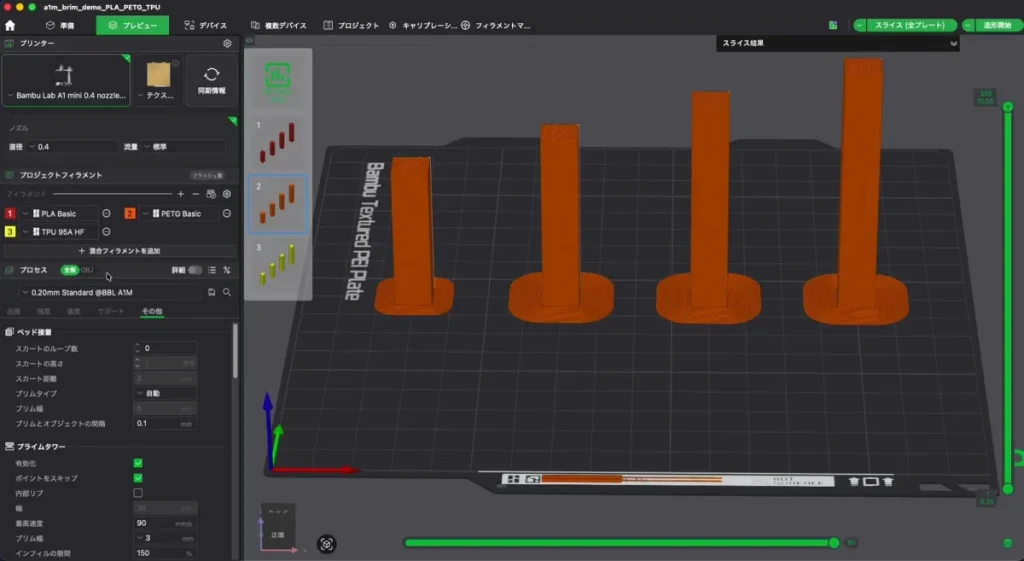Open the キャリブレーション tab
Screen dimensions: 1024x561
pyautogui.click(x=423, y=25)
